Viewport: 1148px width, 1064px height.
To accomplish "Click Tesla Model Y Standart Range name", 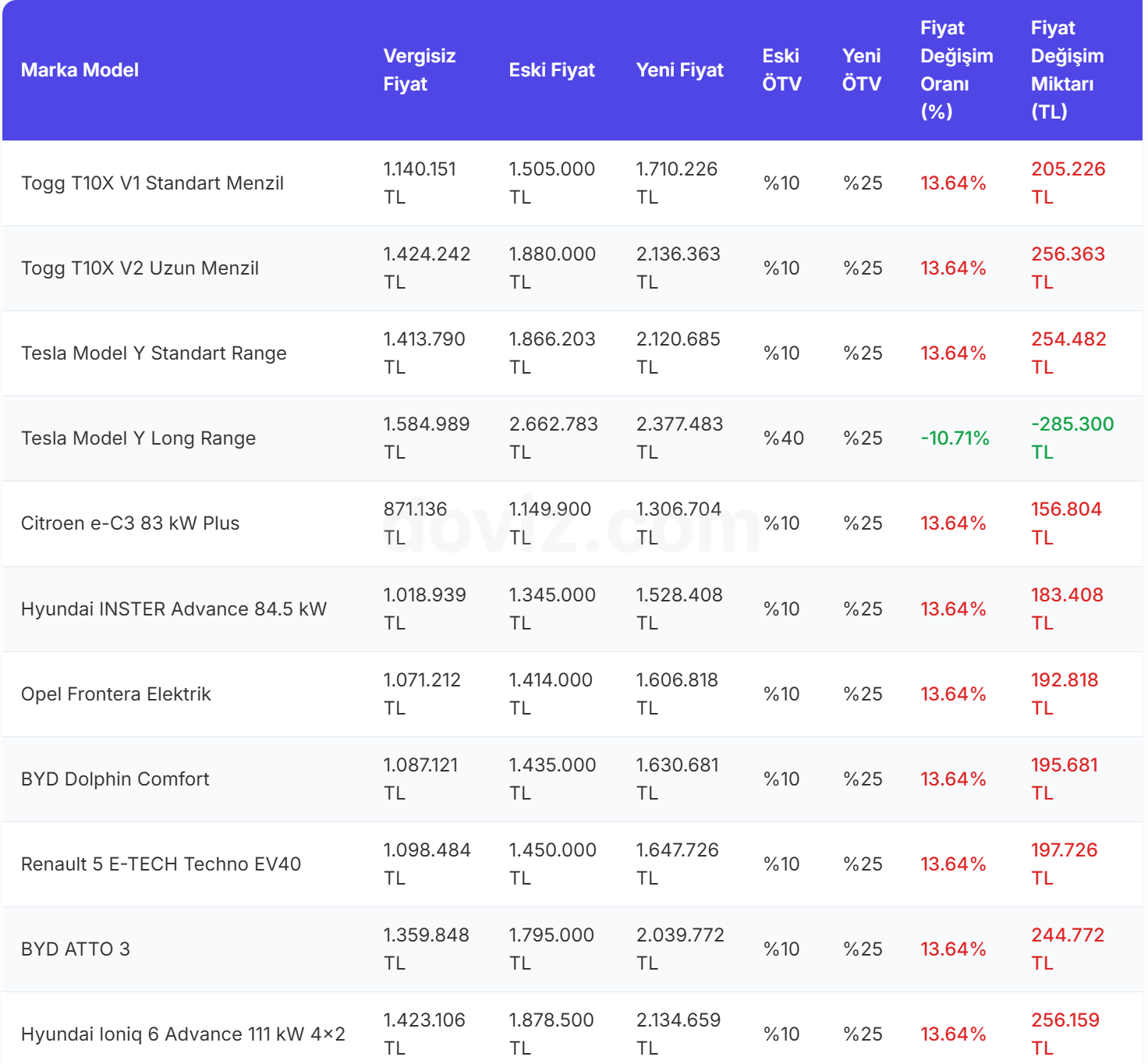I will click(154, 353).
